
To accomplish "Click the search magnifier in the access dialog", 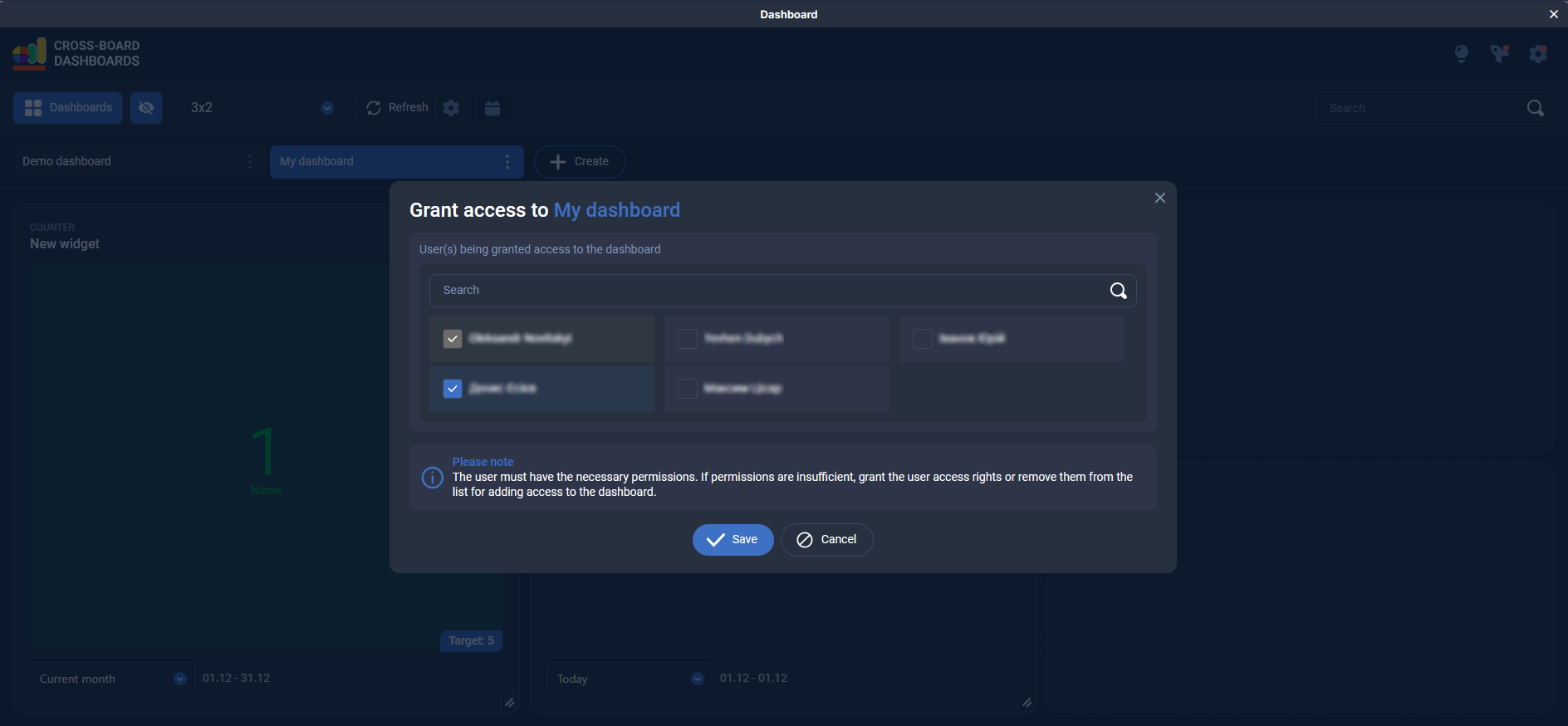I will point(1118,291).
